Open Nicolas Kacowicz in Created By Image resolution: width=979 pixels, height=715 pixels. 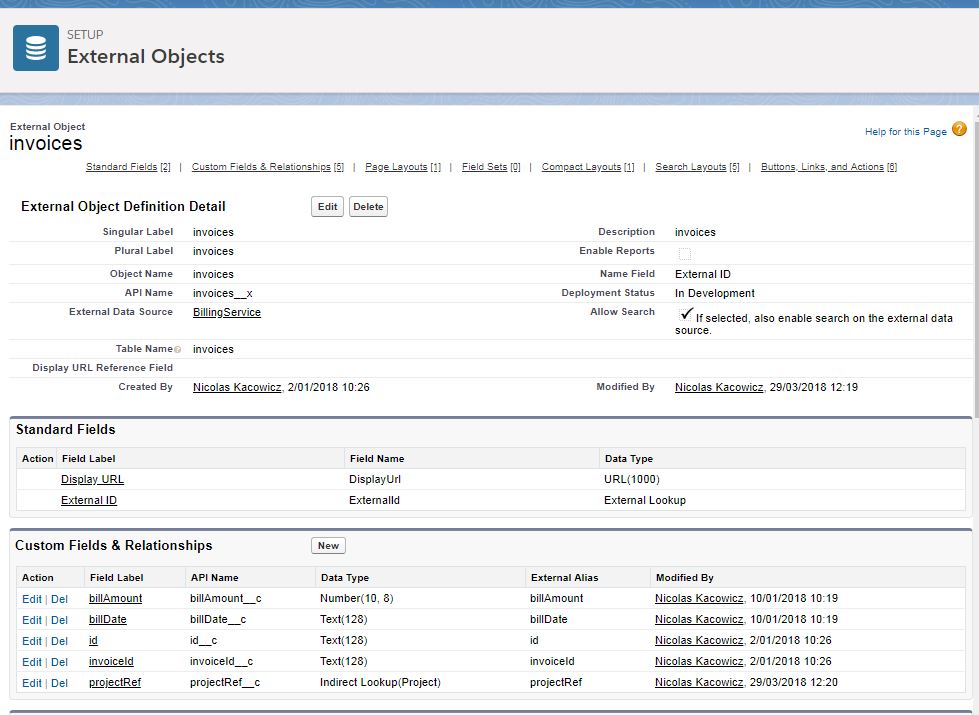coord(237,387)
